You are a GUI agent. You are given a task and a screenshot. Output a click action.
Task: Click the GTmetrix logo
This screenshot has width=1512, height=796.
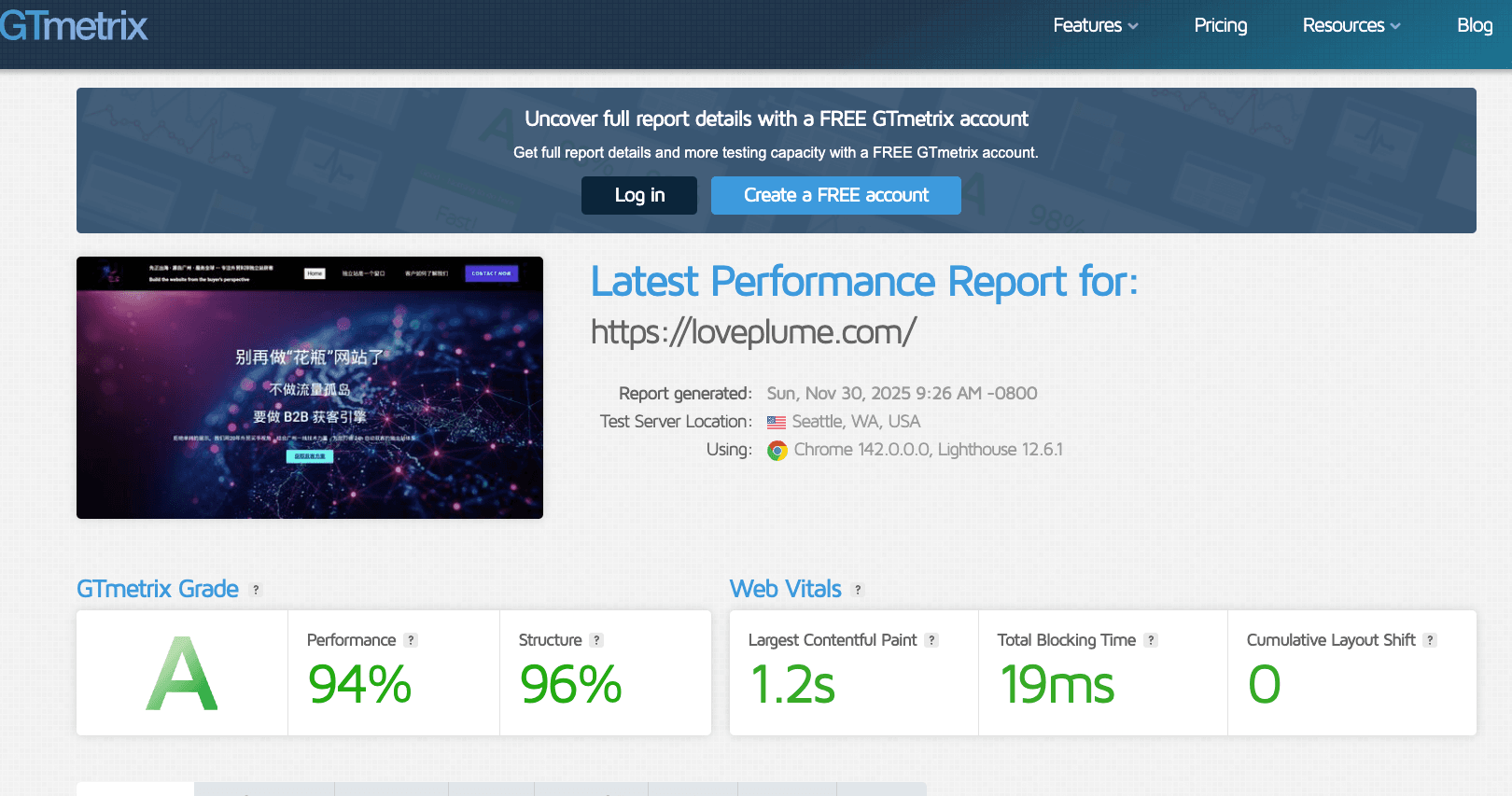74,26
